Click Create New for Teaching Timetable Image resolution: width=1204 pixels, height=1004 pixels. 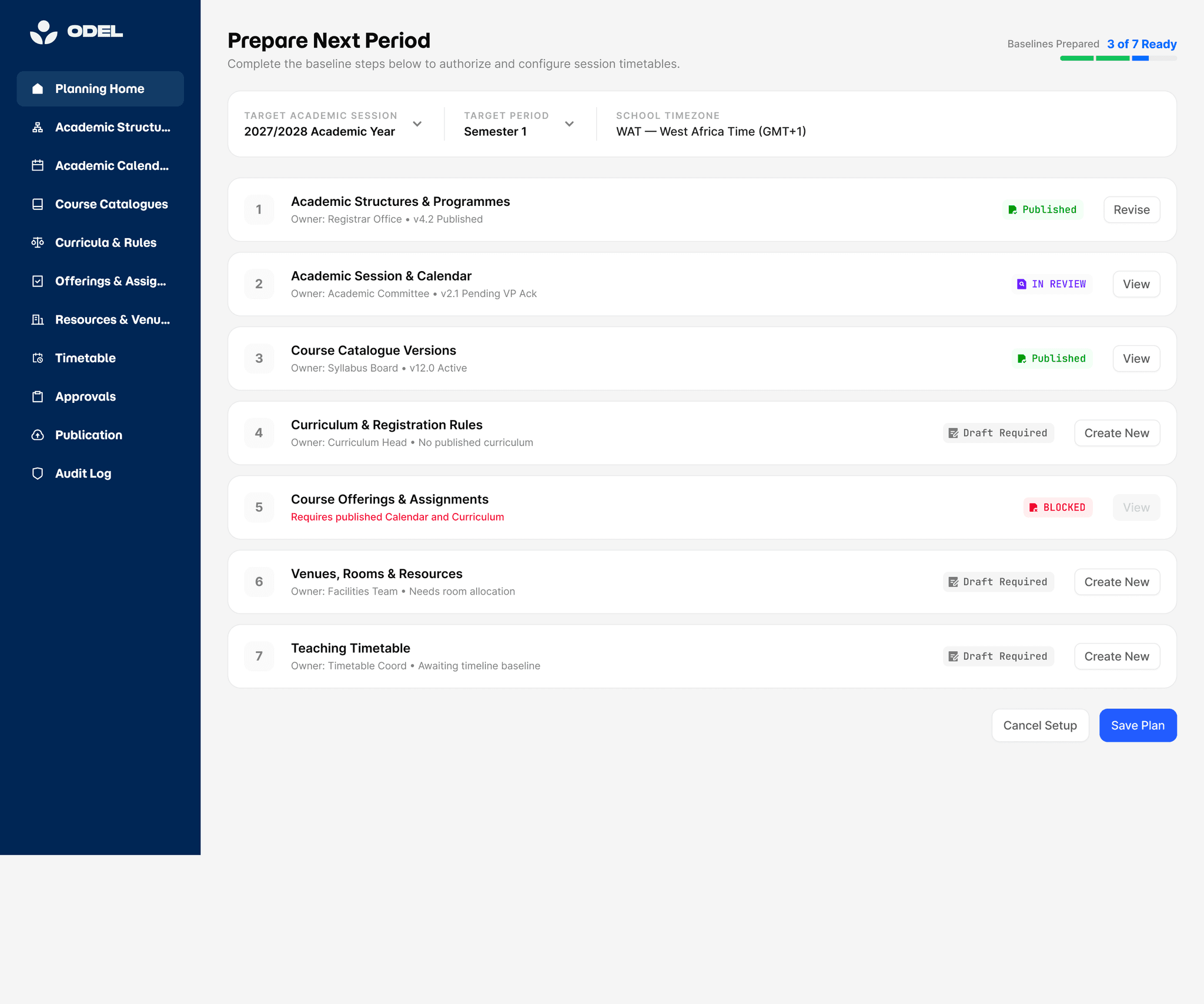1117,656
